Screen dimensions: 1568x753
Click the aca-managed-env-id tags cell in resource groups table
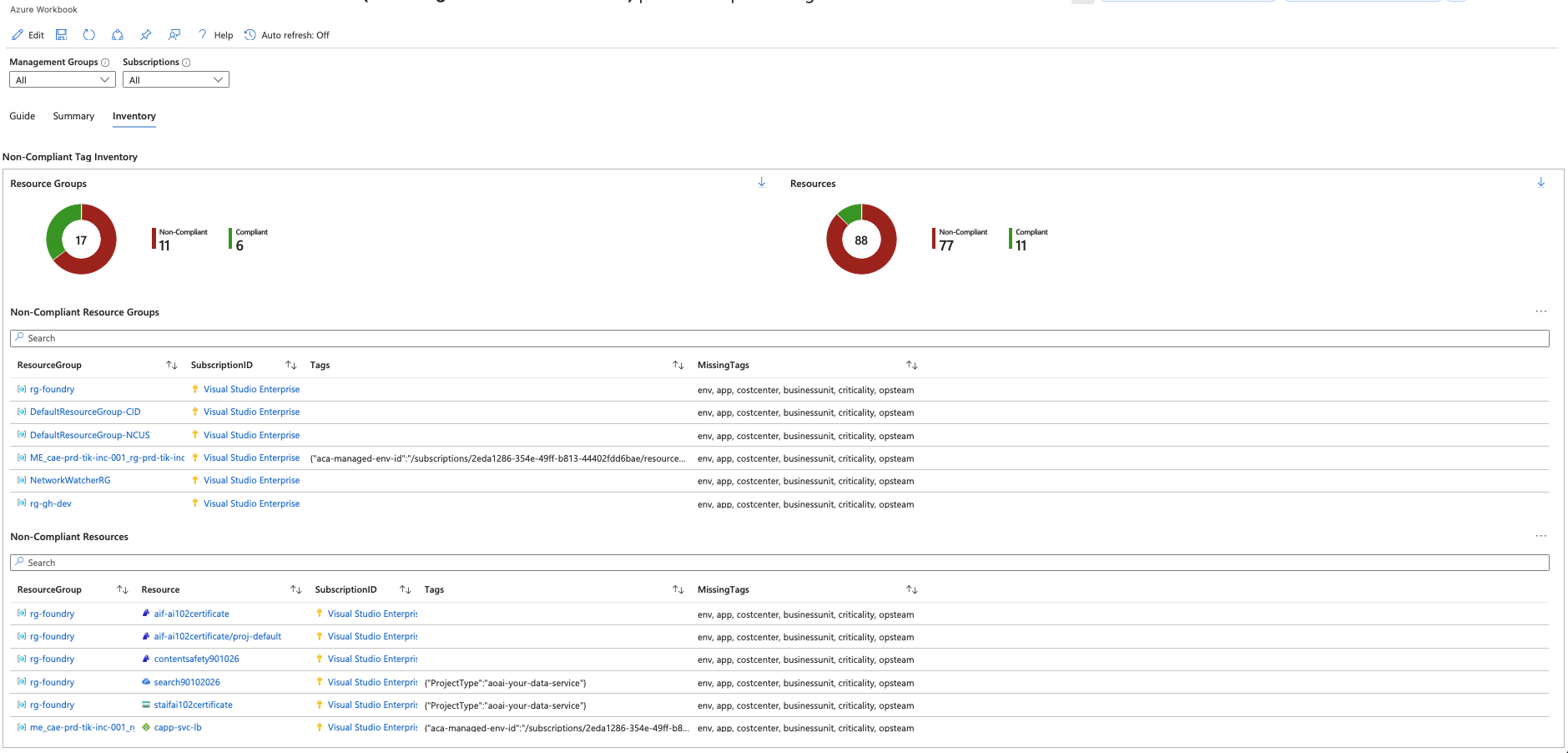(x=497, y=458)
